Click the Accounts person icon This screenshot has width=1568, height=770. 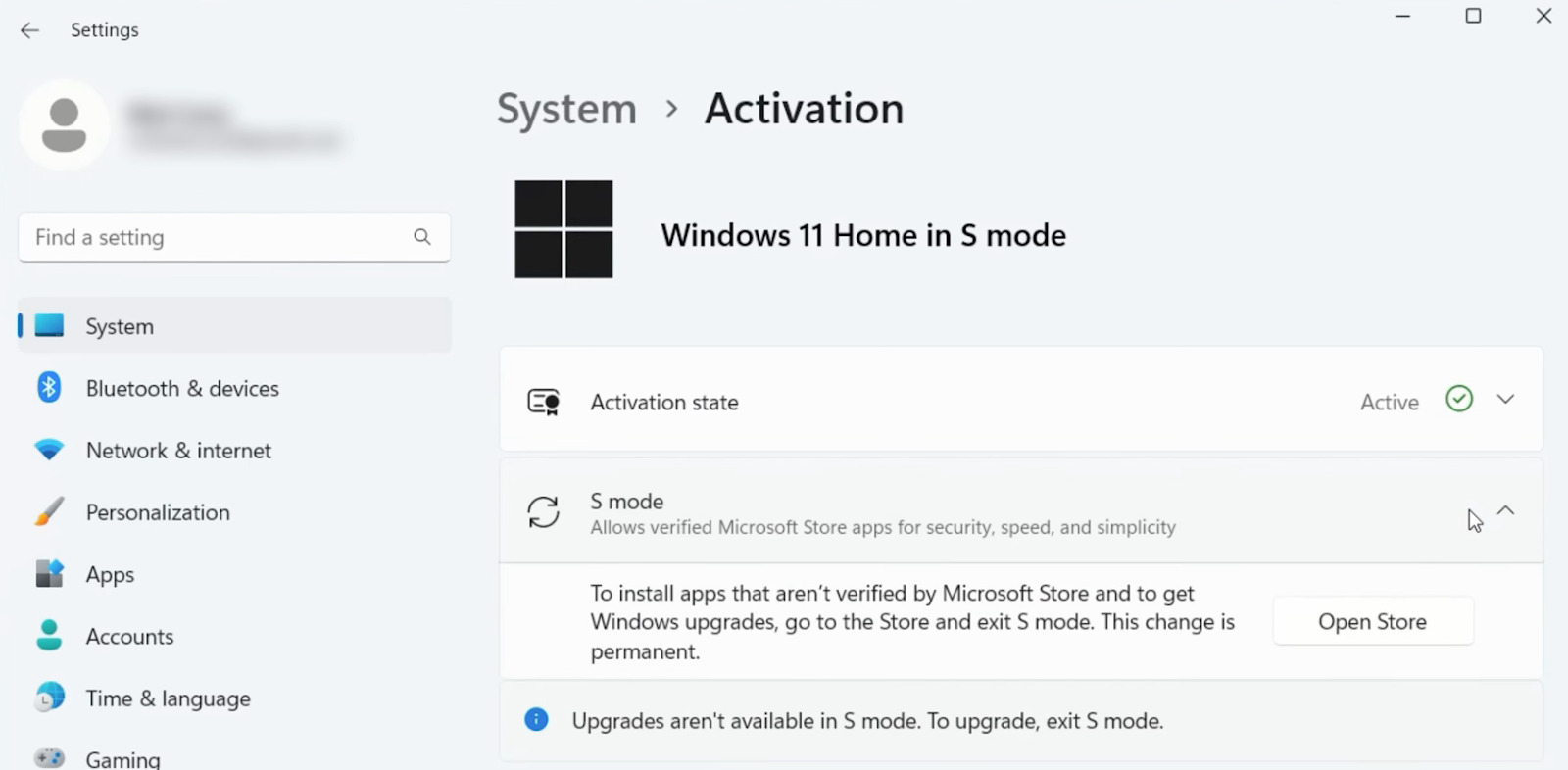click(x=49, y=636)
